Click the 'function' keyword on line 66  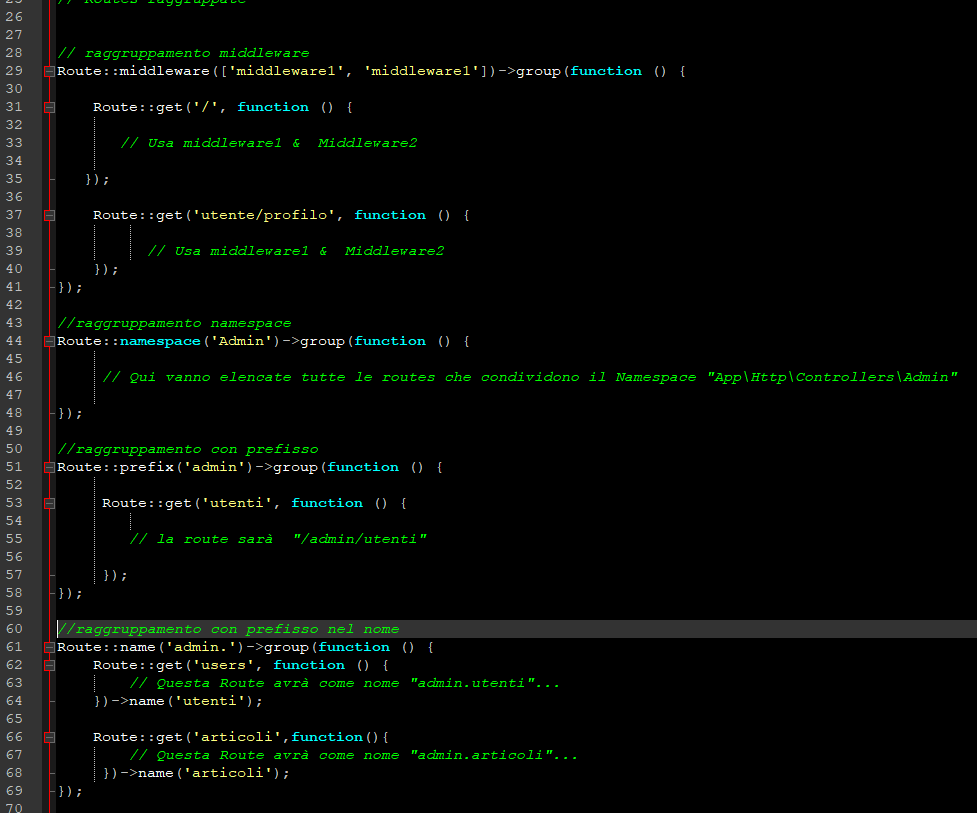(326, 737)
